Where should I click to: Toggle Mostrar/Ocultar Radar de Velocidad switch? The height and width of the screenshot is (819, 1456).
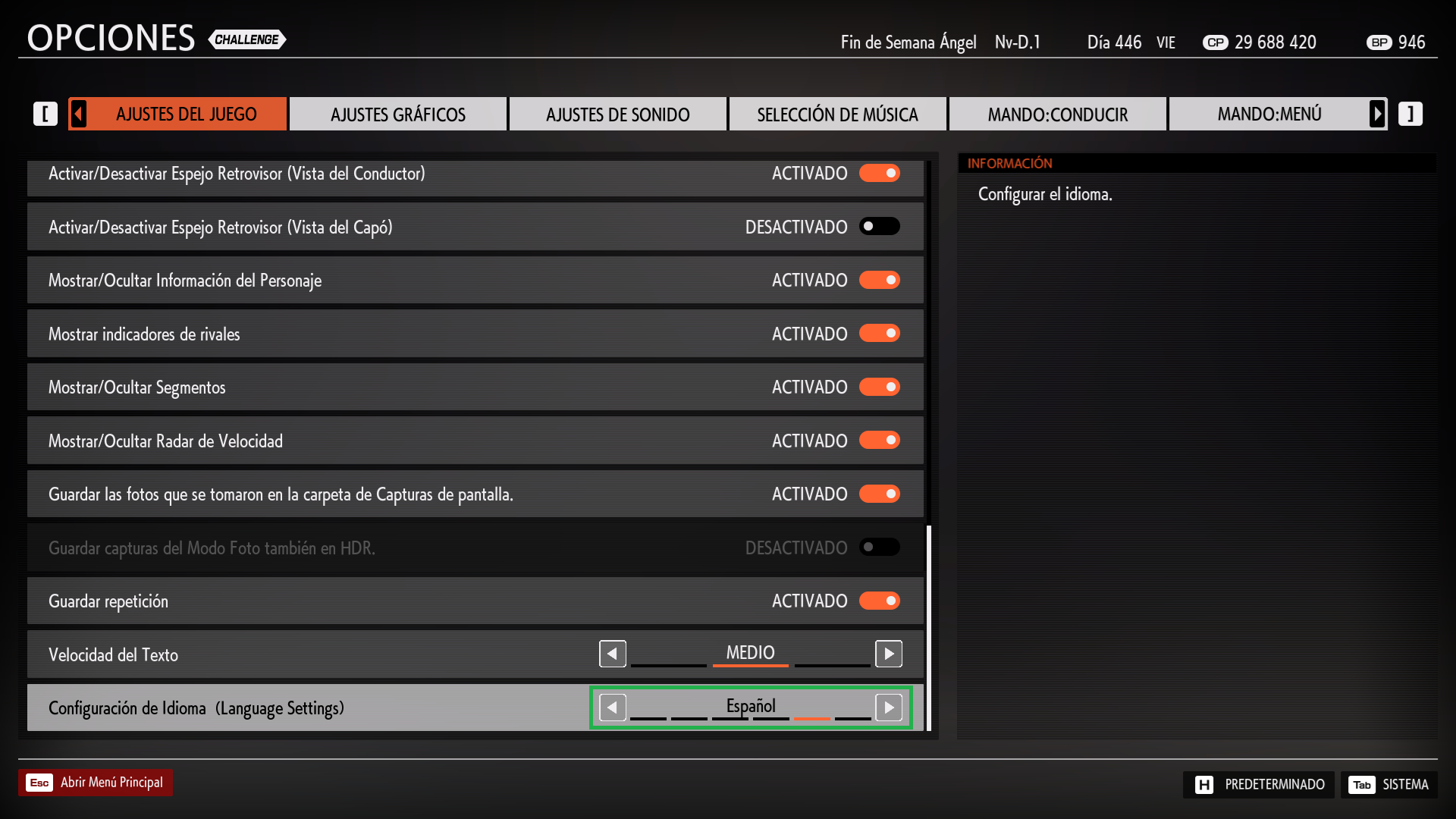(x=880, y=440)
